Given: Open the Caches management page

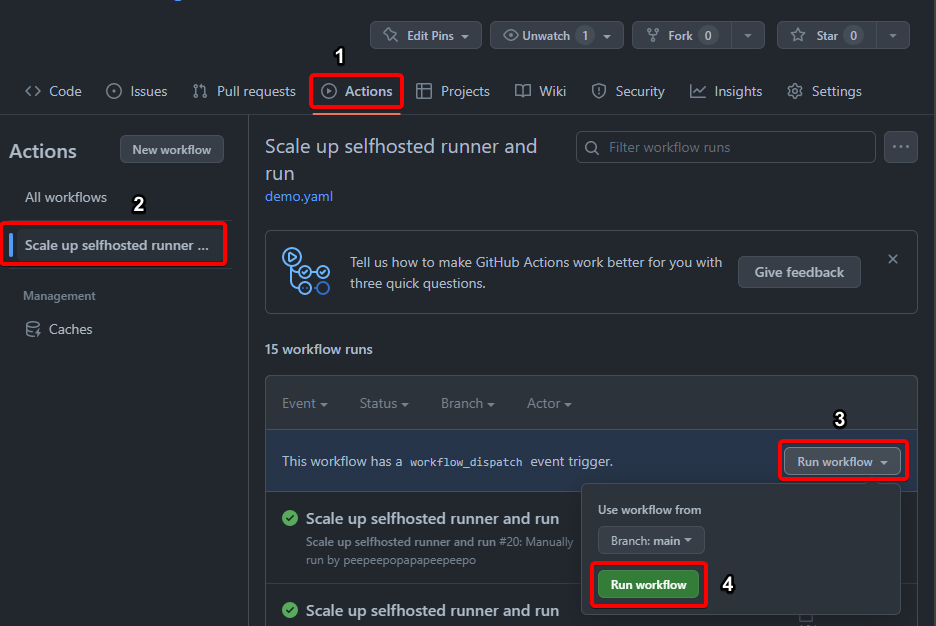Looking at the screenshot, I should (x=70, y=329).
